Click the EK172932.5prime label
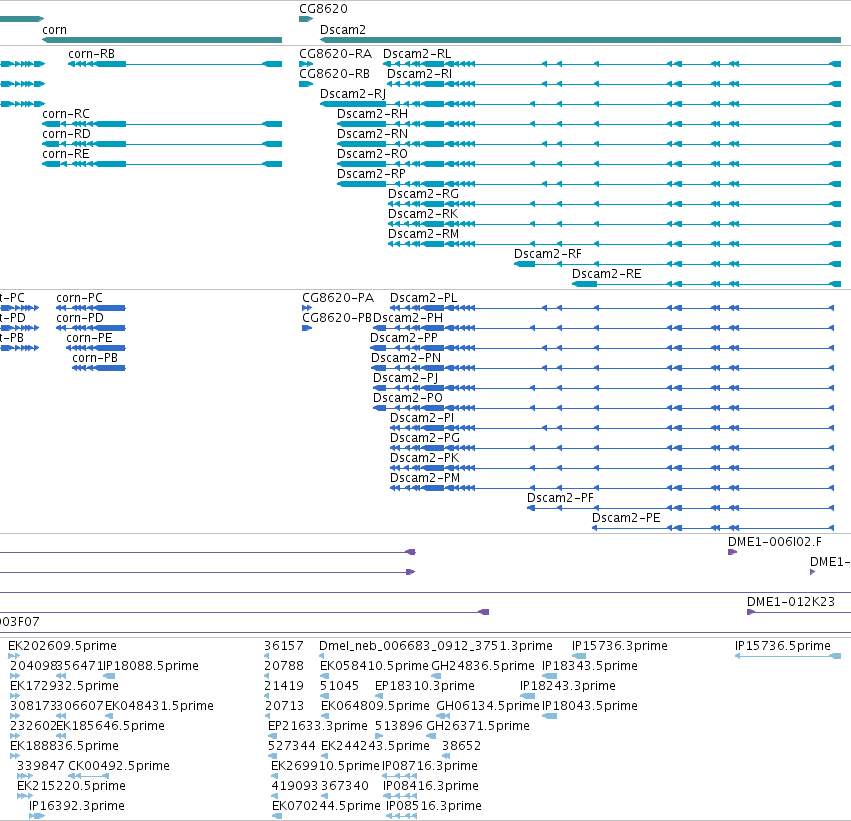The width and height of the screenshot is (851, 821). (x=64, y=687)
